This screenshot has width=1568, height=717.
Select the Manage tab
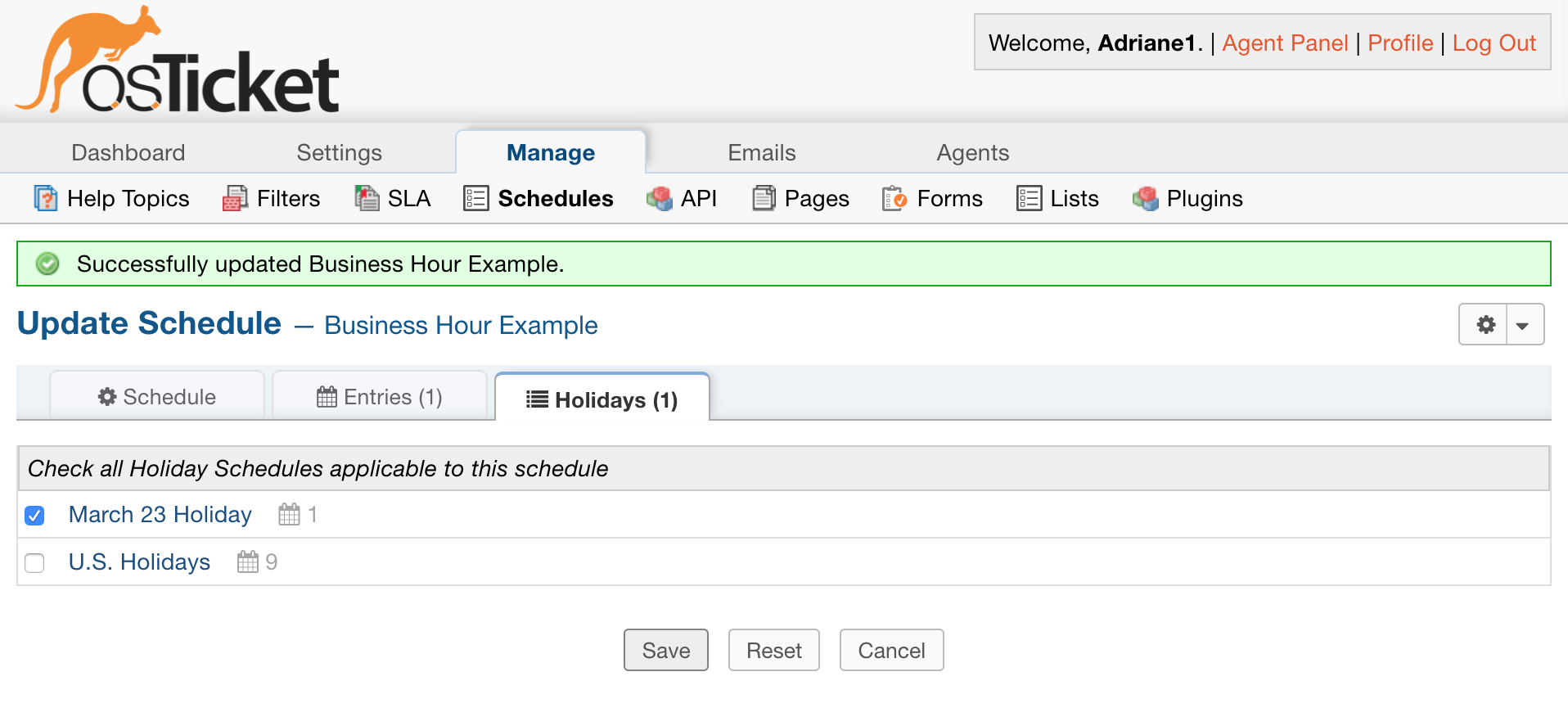coord(551,152)
